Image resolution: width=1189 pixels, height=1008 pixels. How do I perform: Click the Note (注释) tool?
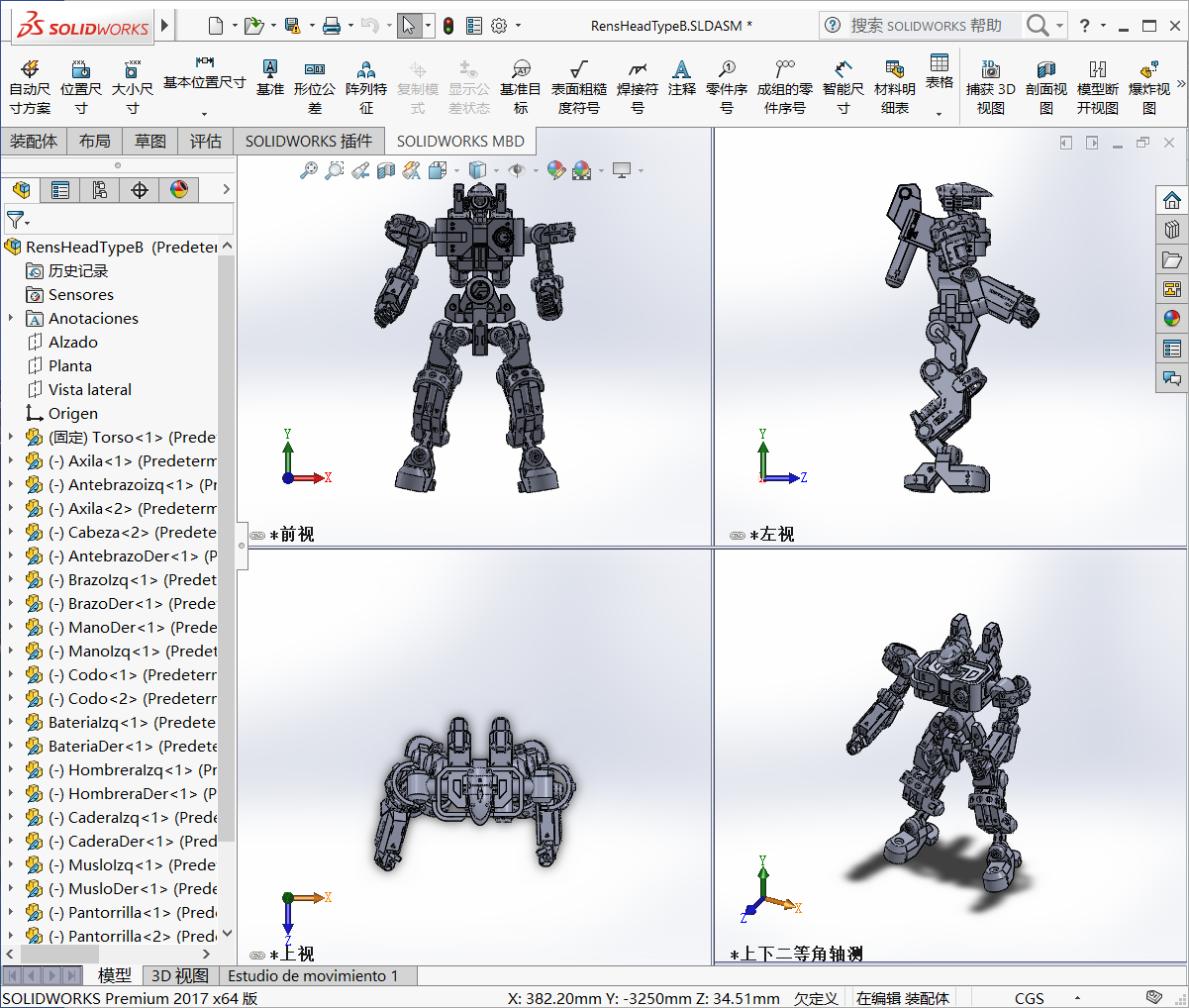click(682, 77)
